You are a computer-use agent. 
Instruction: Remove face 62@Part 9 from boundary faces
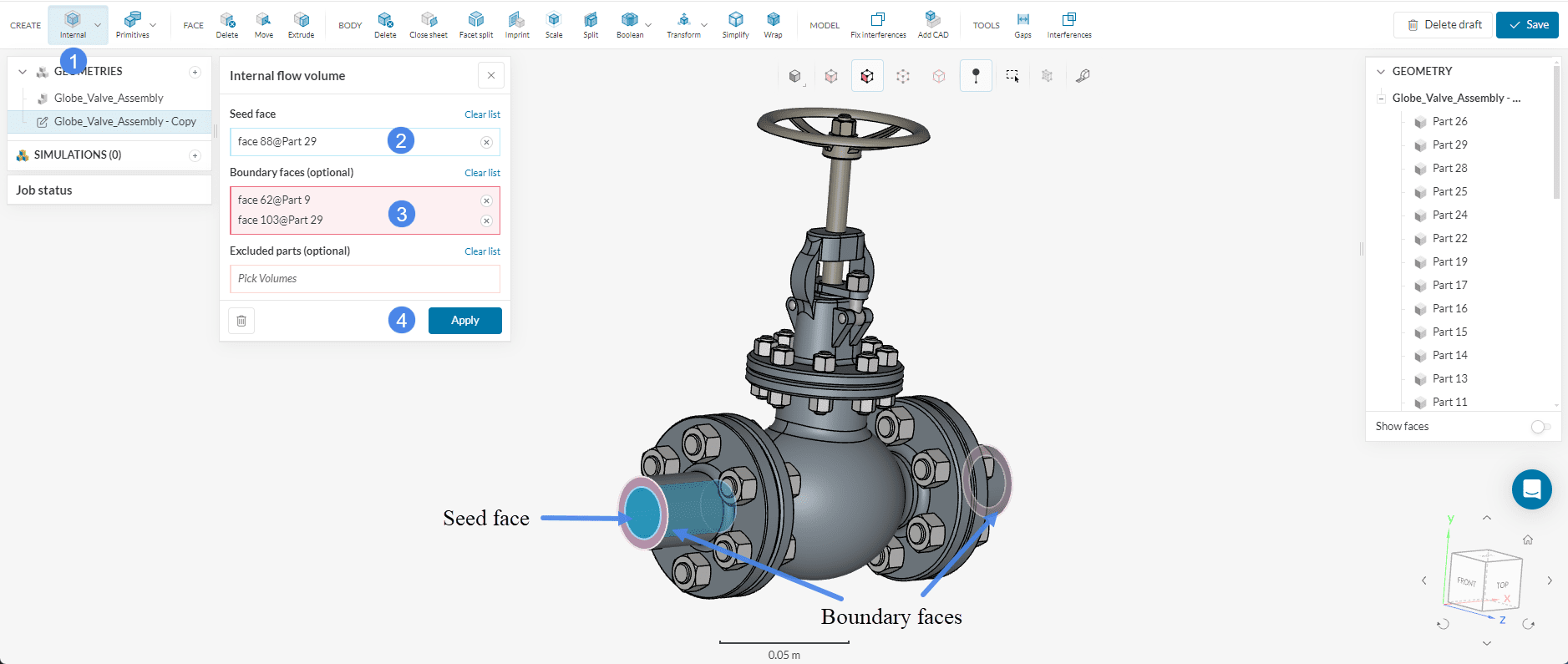(486, 201)
